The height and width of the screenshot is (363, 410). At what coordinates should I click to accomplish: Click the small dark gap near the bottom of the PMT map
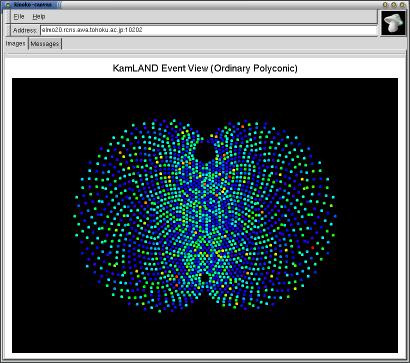[204, 277]
